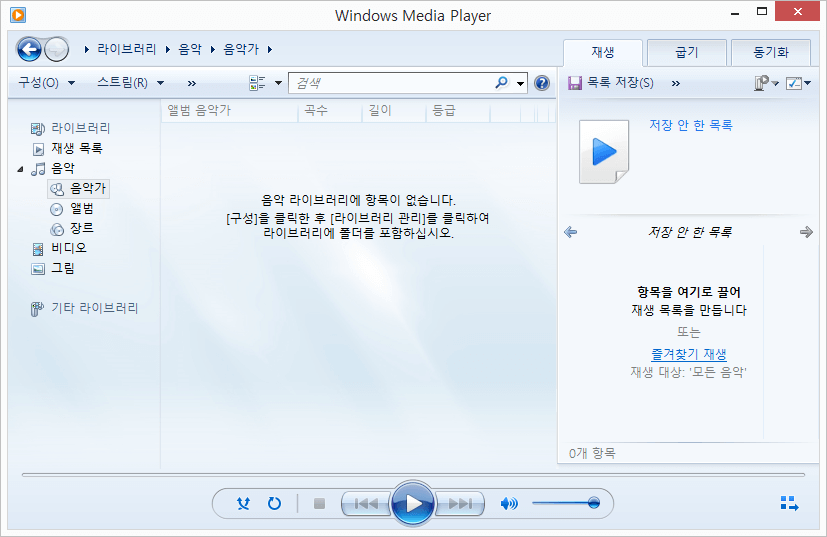Sort by 앨범 음악가 column header
This screenshot has height=537, width=827.
click(229, 111)
